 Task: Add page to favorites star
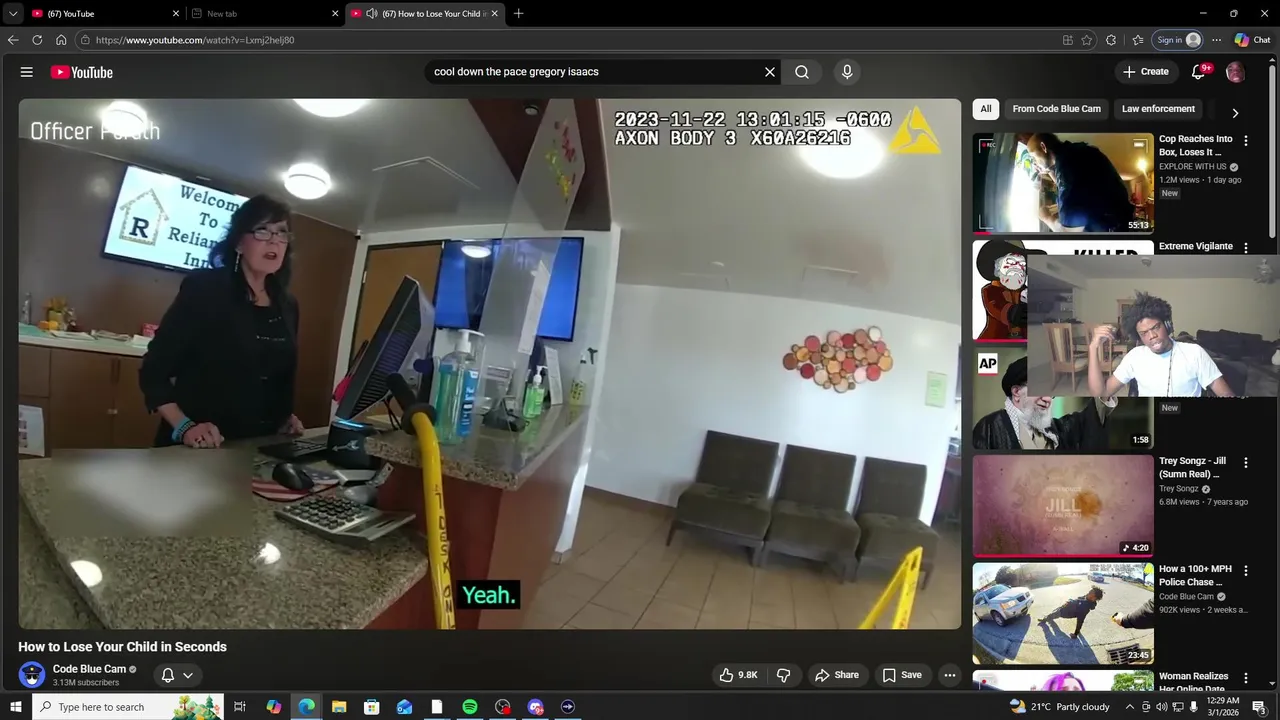tap(1087, 40)
